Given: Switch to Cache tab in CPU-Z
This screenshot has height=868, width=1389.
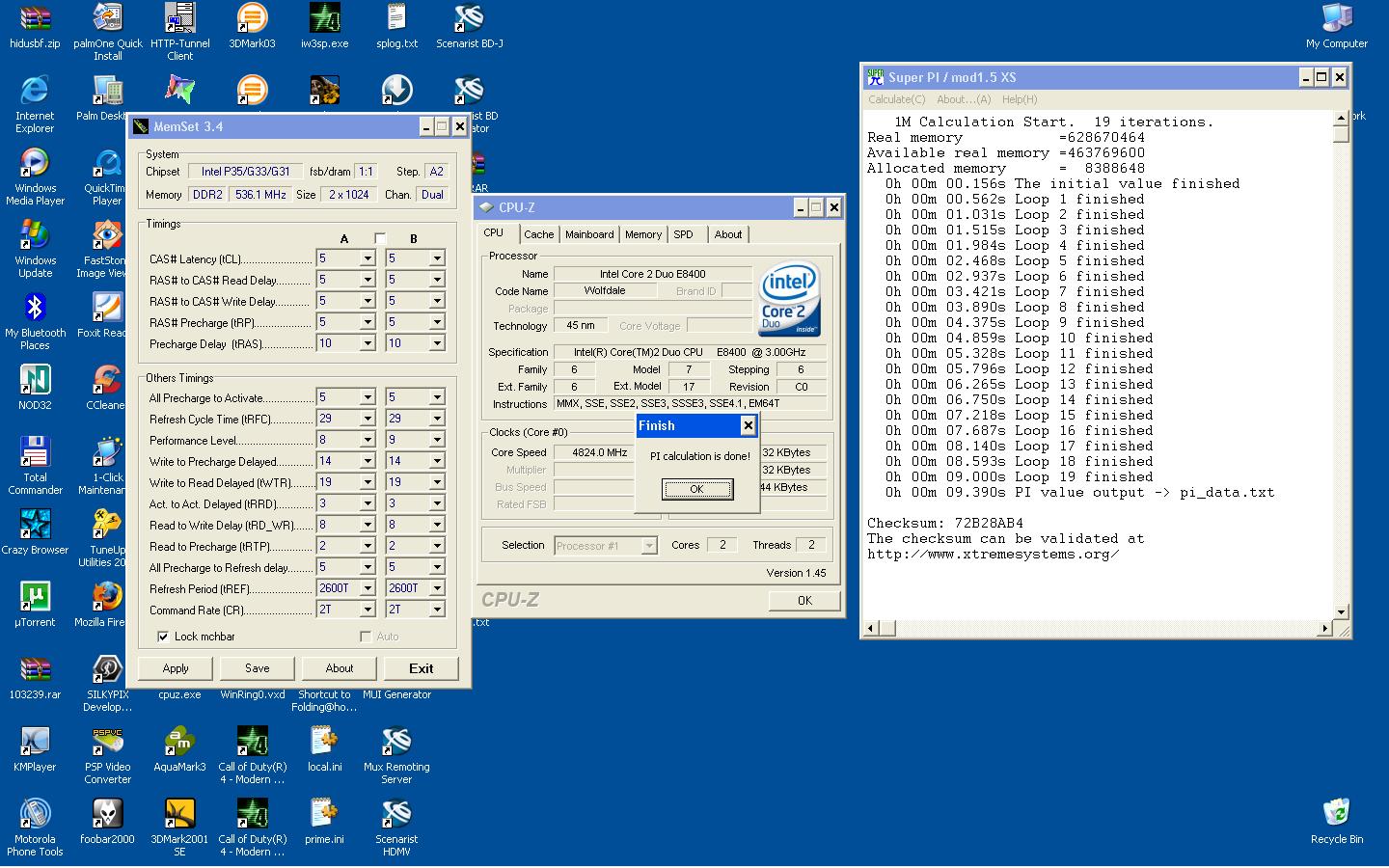Looking at the screenshot, I should pyautogui.click(x=539, y=234).
